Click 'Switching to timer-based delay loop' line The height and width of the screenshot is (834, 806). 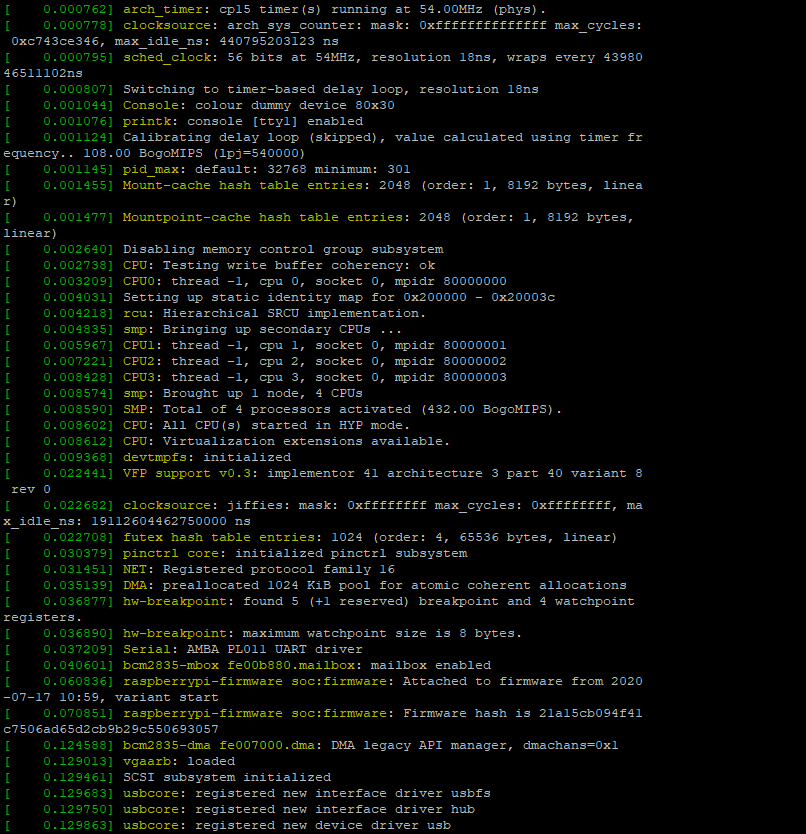330,89
